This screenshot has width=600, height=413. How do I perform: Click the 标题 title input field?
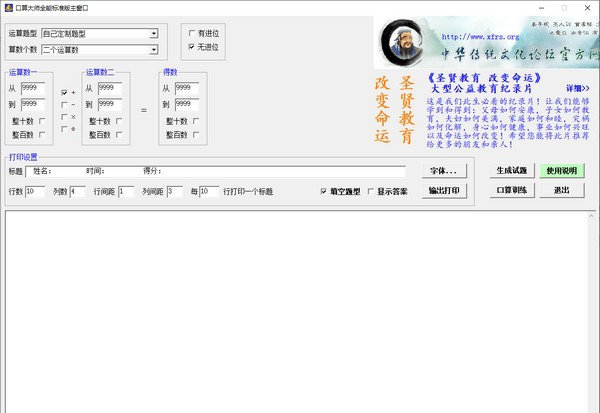click(x=215, y=171)
